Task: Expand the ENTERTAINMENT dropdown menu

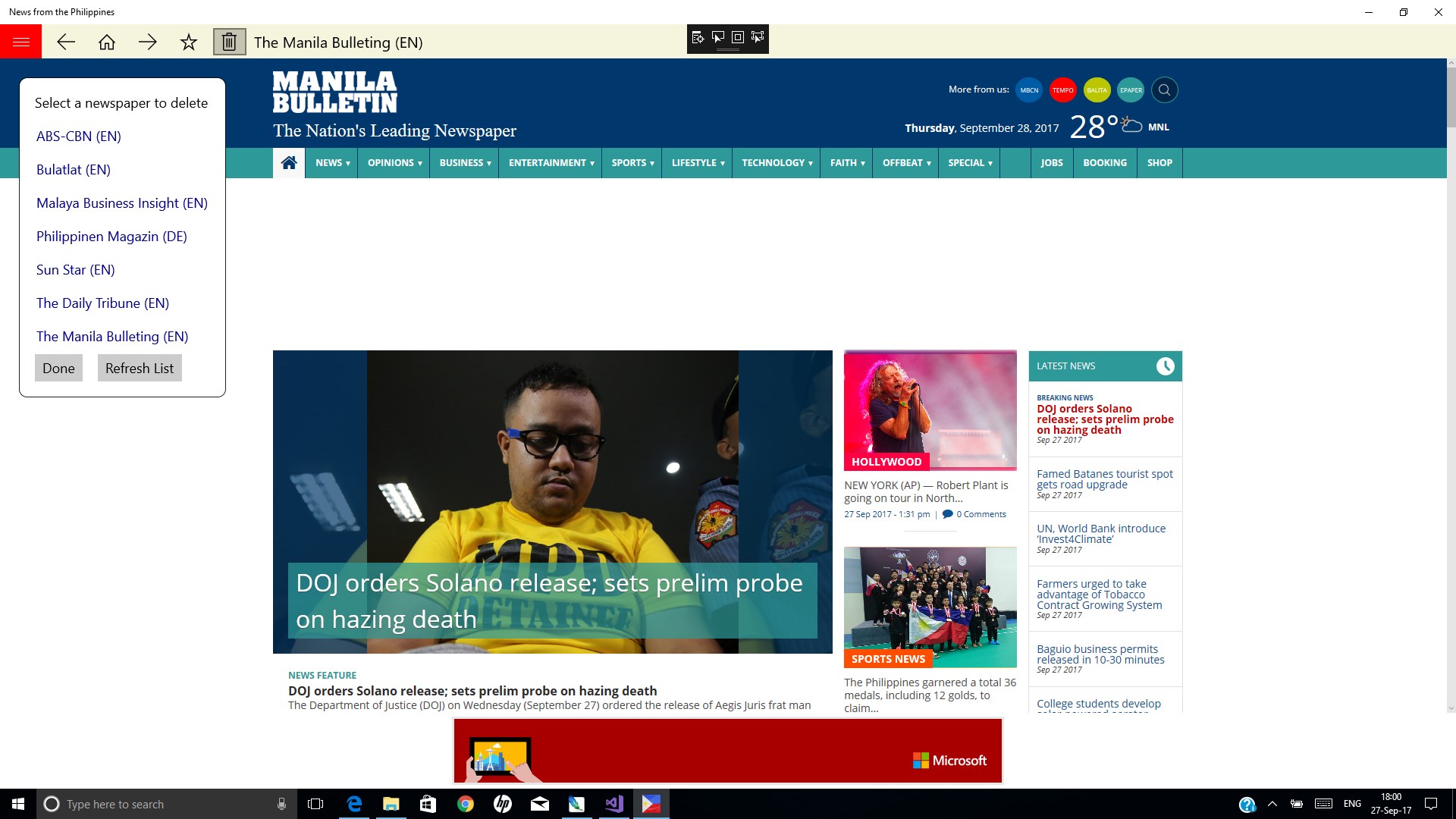Action: point(551,162)
